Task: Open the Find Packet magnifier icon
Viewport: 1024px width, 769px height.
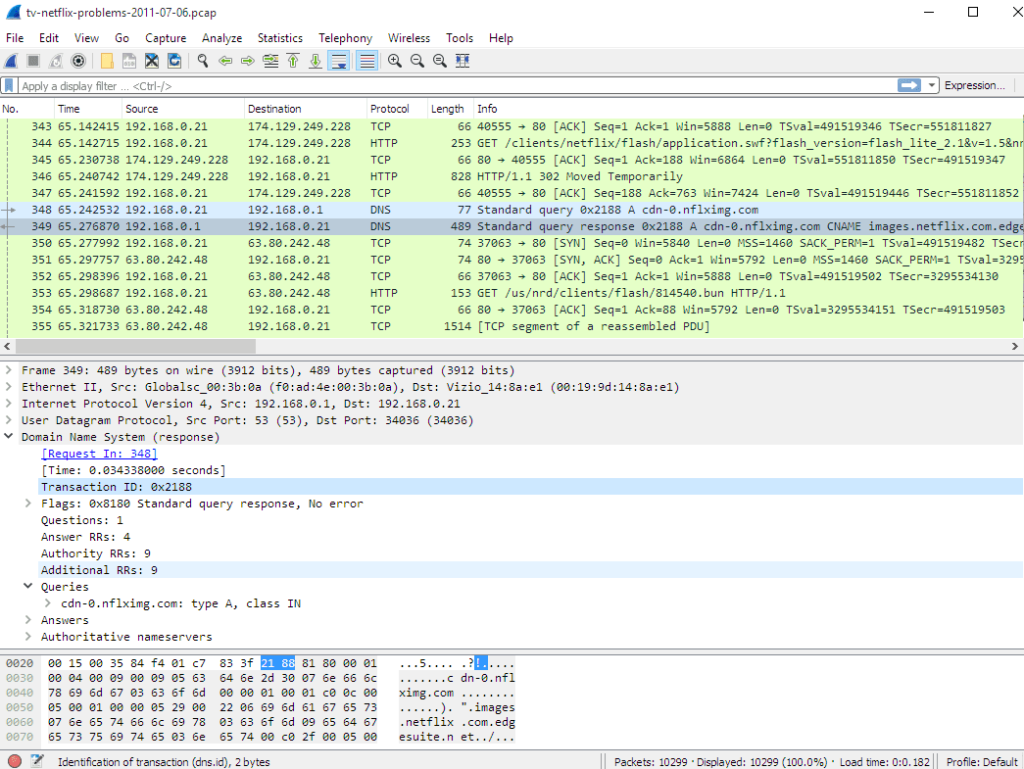Action: point(201,60)
